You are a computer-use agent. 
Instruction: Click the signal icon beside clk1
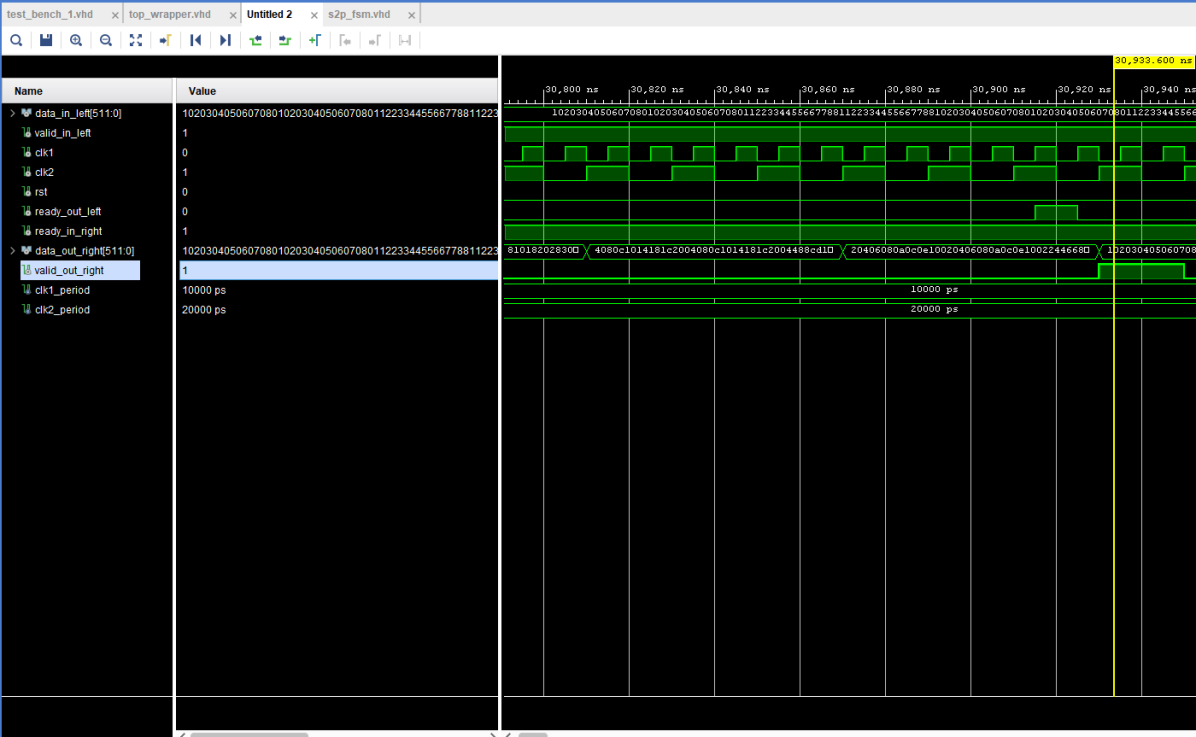[x=27, y=153]
